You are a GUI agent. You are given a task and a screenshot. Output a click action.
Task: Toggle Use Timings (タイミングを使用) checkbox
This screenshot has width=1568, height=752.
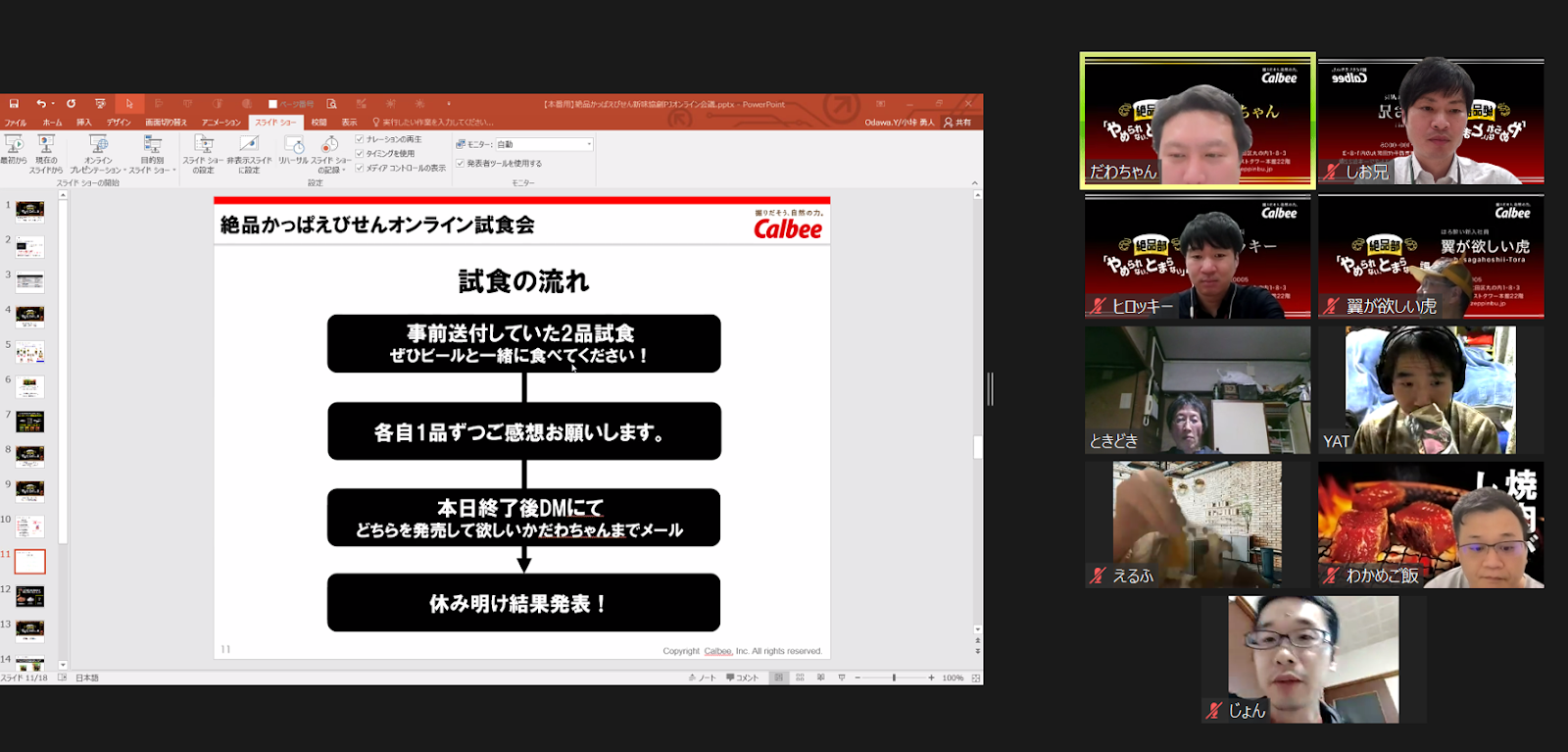[x=360, y=153]
